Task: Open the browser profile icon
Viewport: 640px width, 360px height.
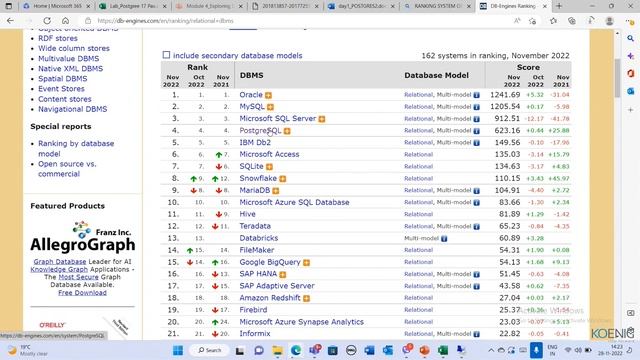Action: point(609,21)
